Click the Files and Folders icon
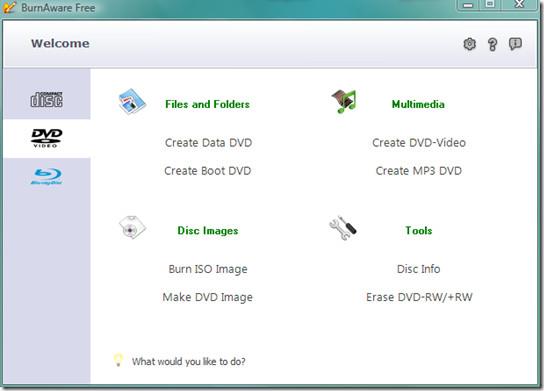Viewport: 544px width, 391px height. point(132,101)
